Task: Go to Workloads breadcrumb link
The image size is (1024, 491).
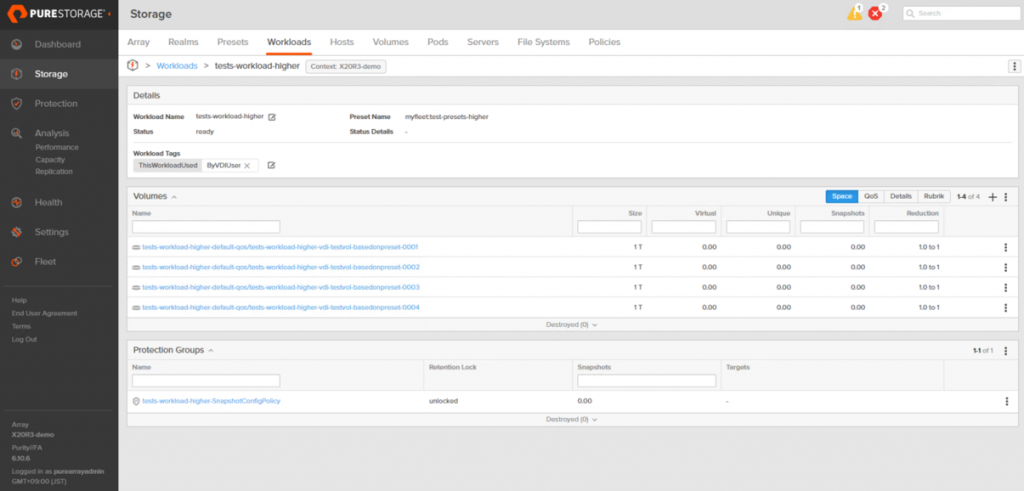Action: click(177, 66)
